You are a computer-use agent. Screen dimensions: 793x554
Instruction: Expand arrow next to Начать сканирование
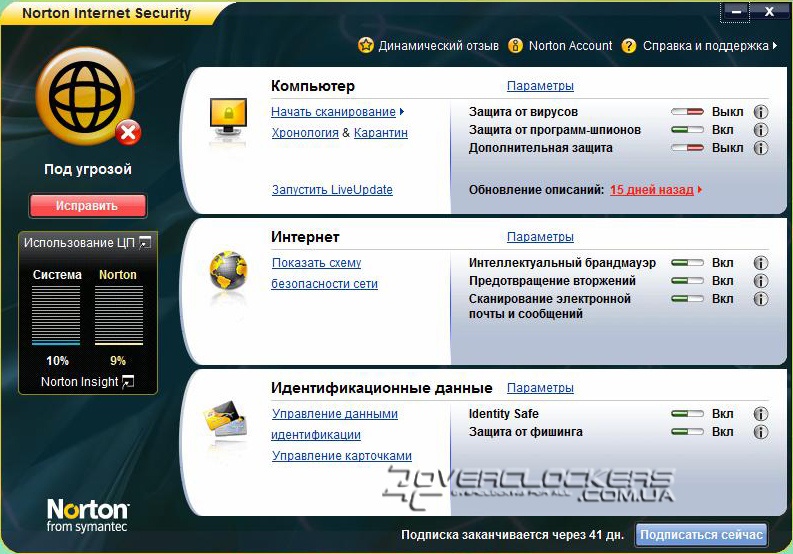(402, 112)
